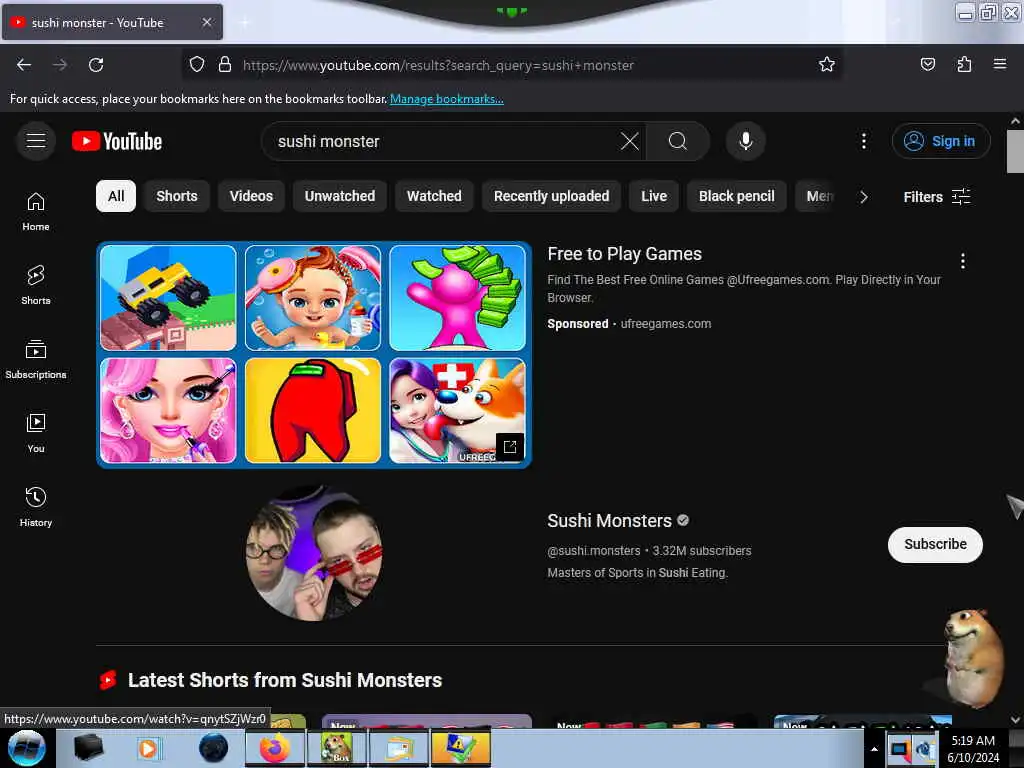Close the sushi monster YouTube tab

pos(207,22)
